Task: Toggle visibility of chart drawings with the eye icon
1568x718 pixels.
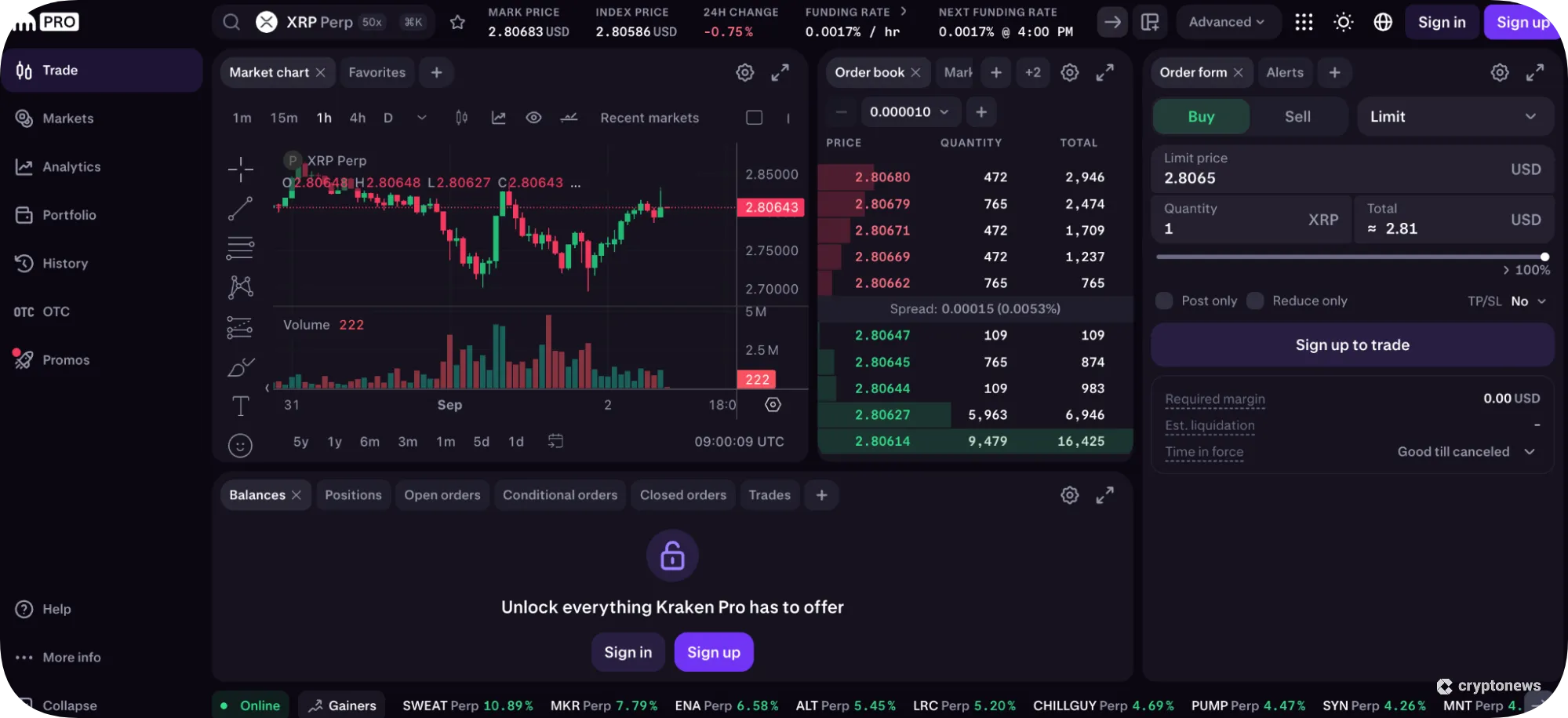Action: click(x=533, y=117)
